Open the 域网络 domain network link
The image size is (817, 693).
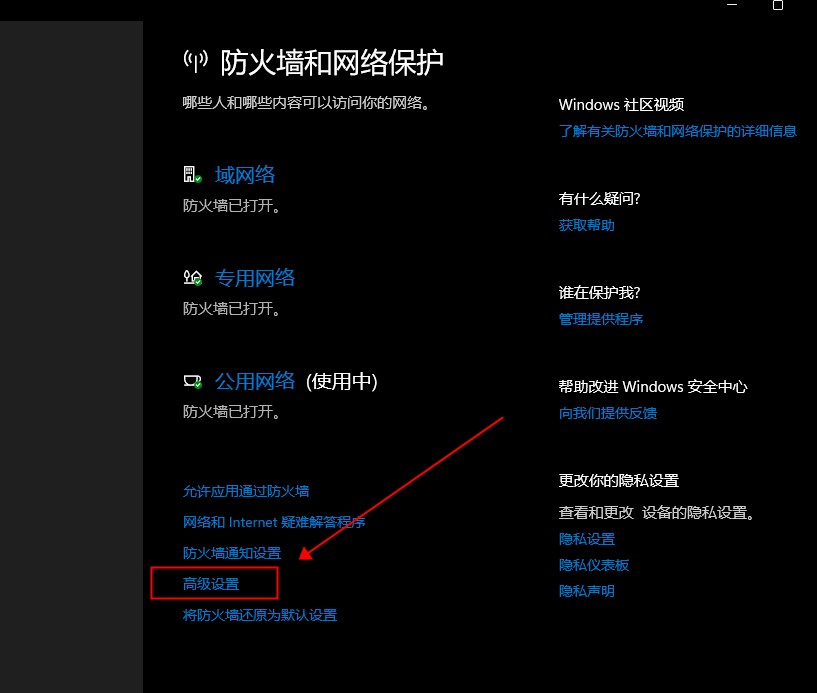245,175
